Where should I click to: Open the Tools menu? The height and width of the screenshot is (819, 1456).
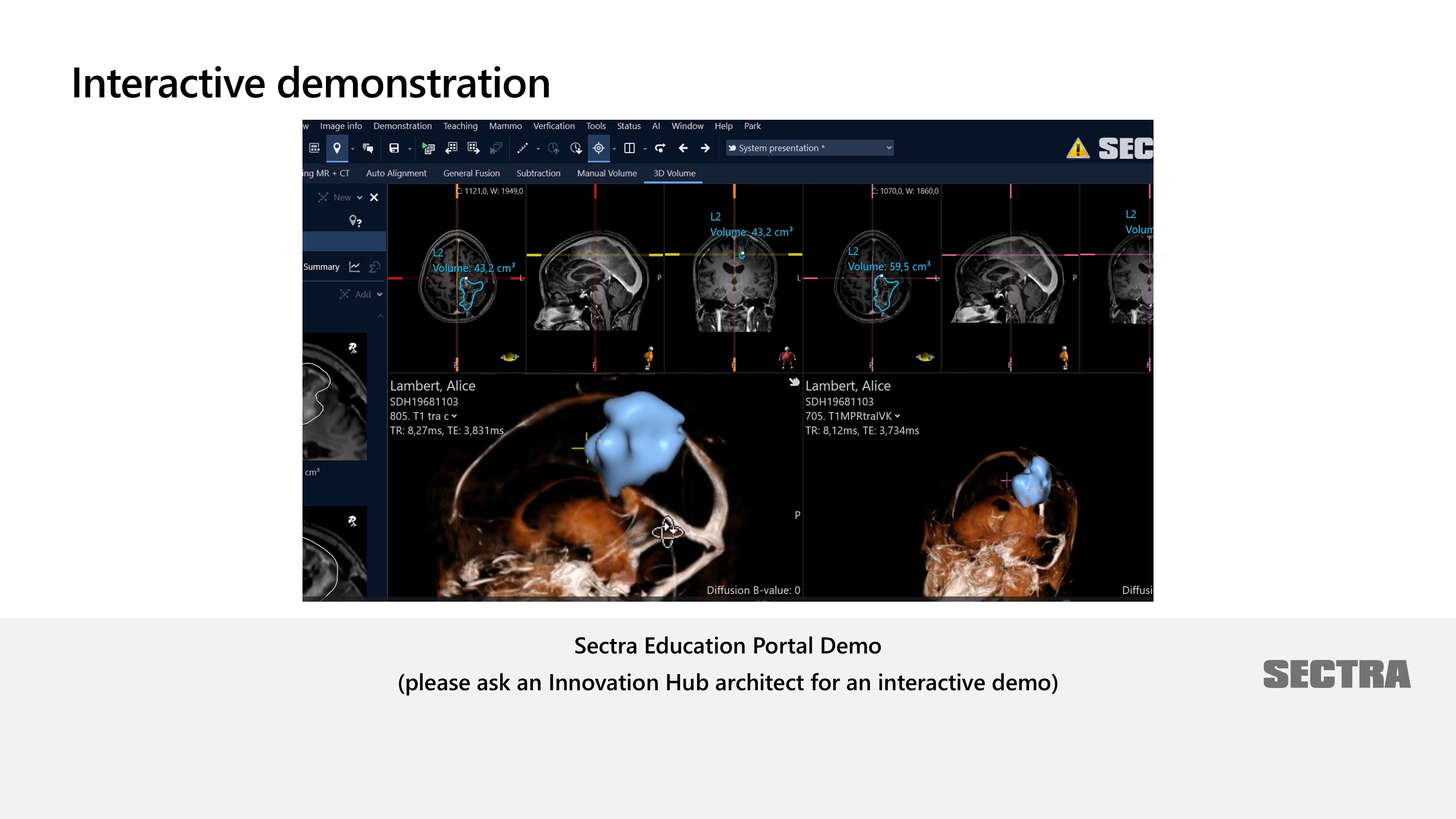[x=596, y=126]
